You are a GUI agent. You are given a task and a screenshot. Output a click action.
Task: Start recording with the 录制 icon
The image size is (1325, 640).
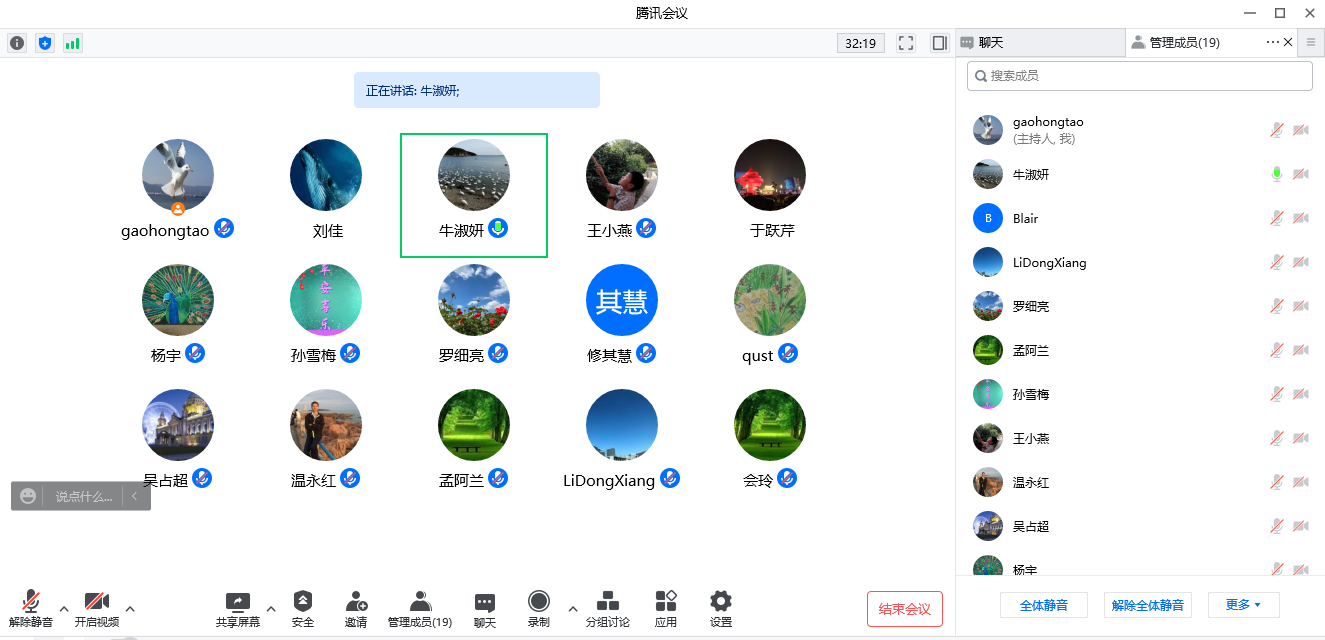[x=539, y=608]
